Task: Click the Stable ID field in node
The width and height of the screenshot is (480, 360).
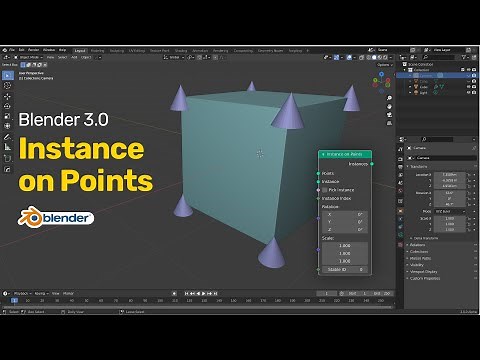Action: [345, 269]
